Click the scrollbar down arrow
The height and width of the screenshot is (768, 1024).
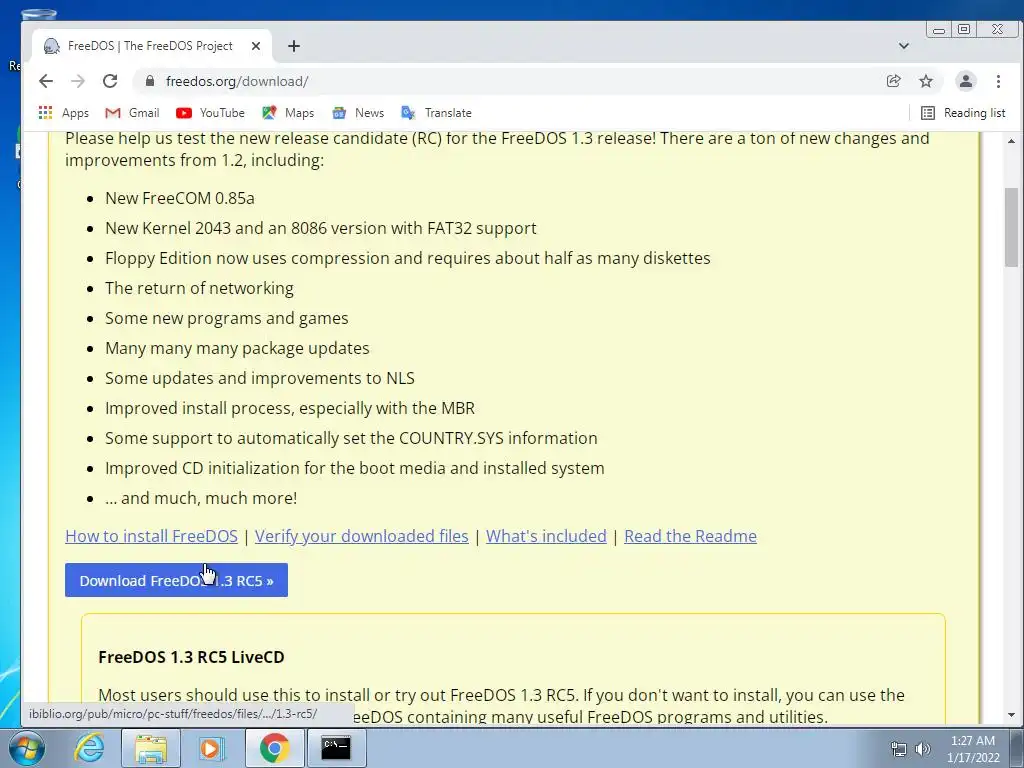click(x=1011, y=715)
